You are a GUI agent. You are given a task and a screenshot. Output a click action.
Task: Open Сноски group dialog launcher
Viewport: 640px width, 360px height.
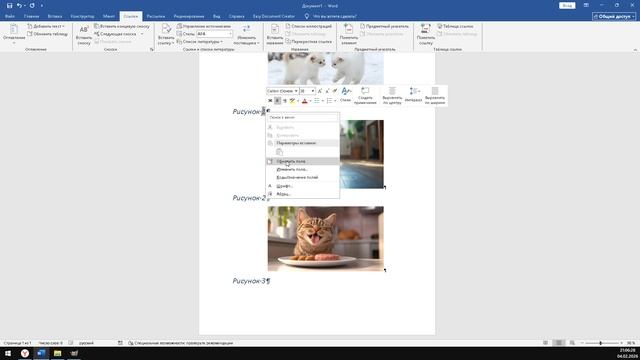pos(152,49)
